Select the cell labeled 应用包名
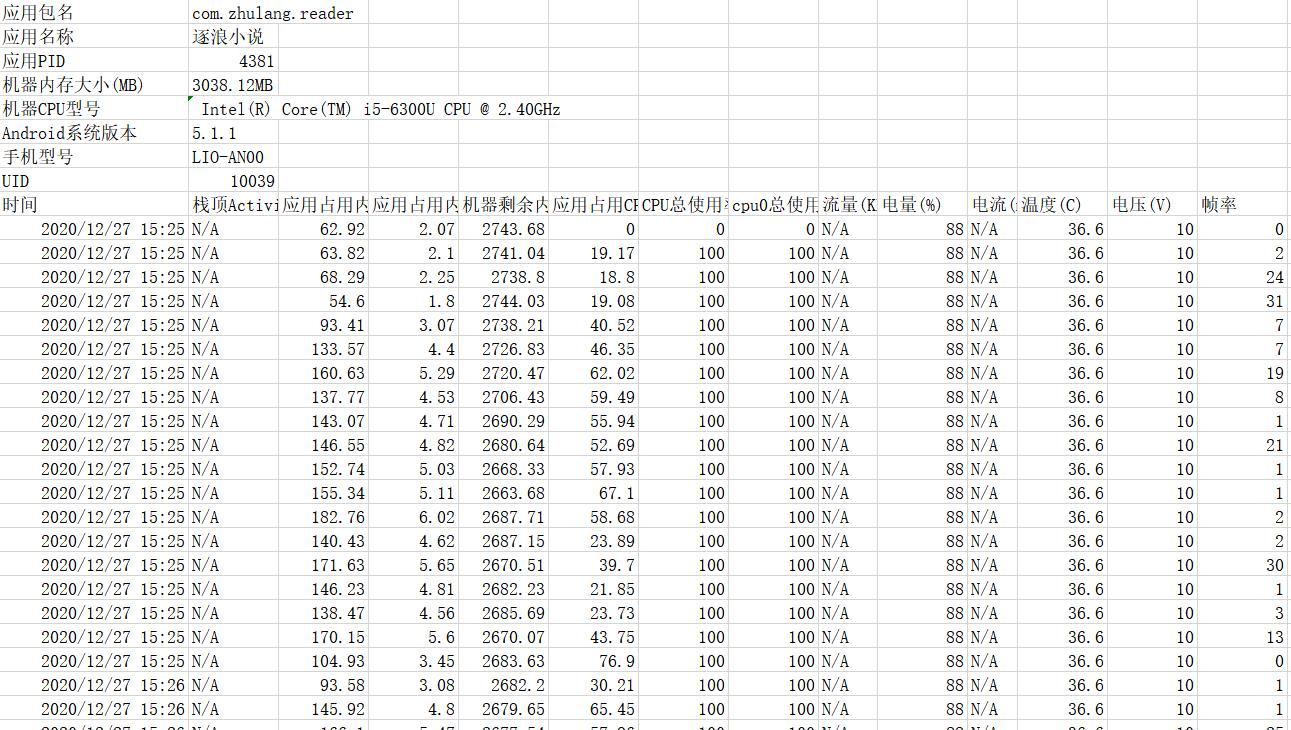Screen dimensions: 1291x730 tap(95, 13)
